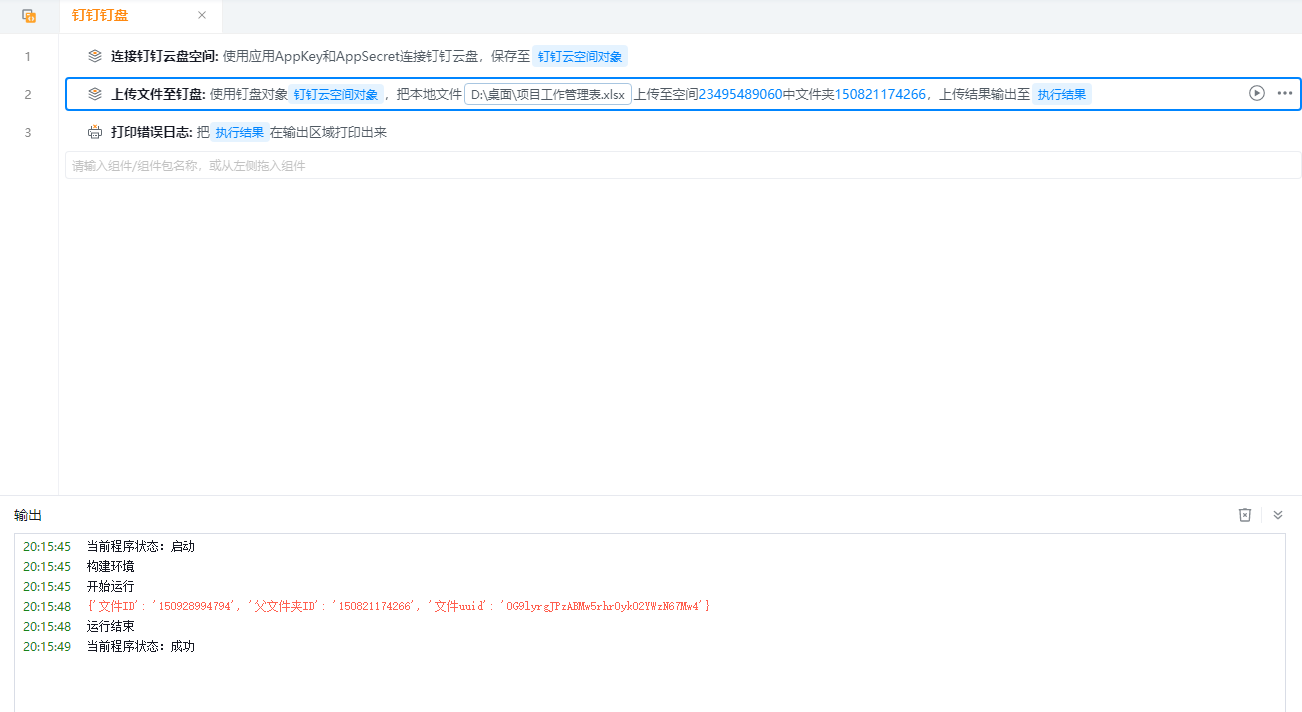Select the red result log with 文件ID
This screenshot has width=1302, height=712.
pos(399,606)
